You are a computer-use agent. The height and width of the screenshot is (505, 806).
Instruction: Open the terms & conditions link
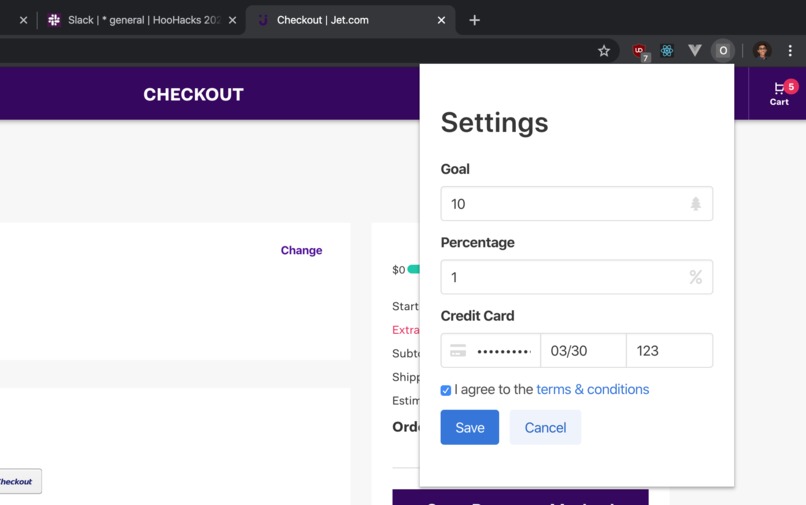(x=593, y=389)
